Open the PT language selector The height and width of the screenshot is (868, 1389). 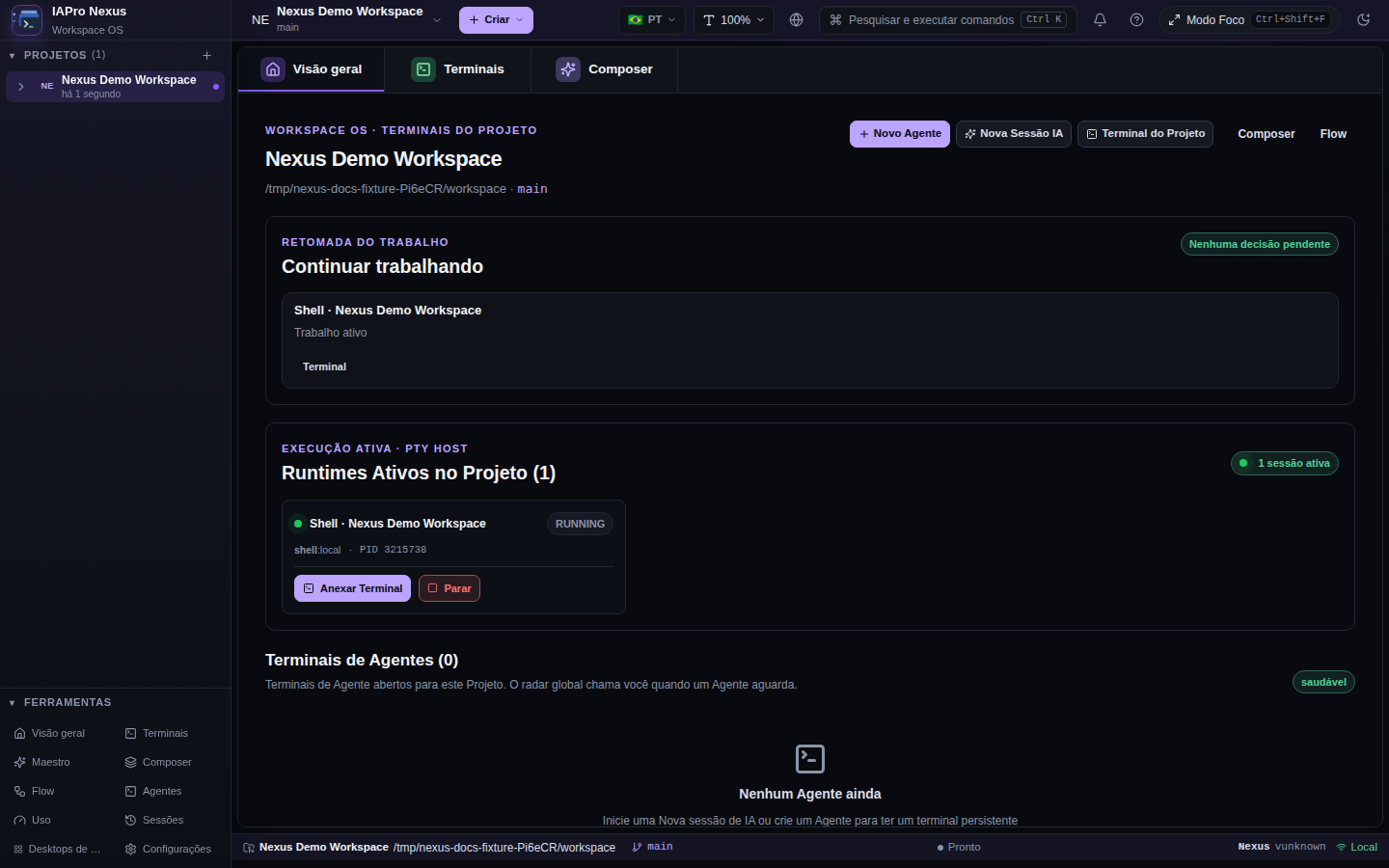[652, 19]
